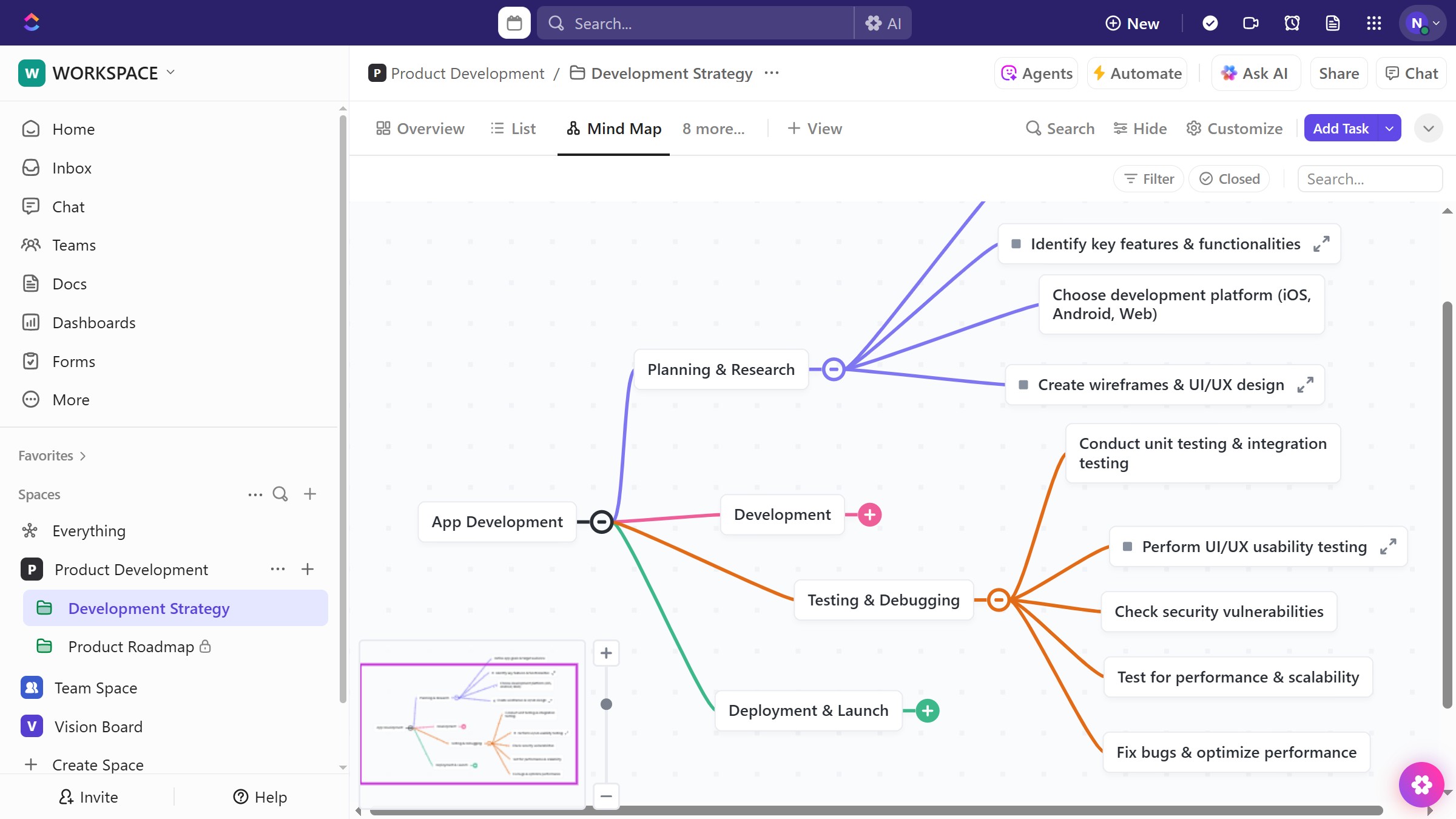
Task: Open the Calendar icon beside the search bar
Action: click(513, 22)
